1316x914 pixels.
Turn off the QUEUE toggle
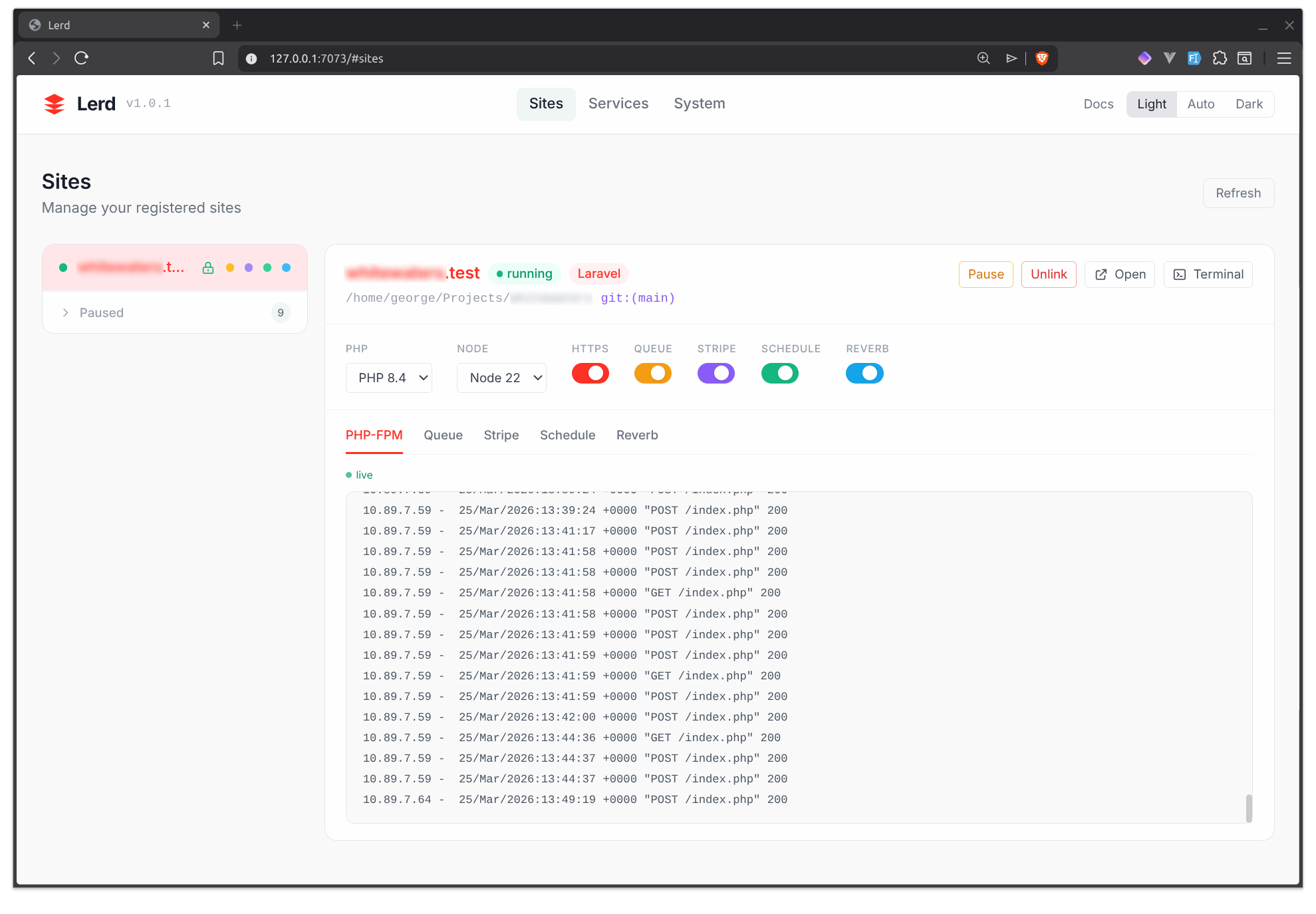[652, 373]
